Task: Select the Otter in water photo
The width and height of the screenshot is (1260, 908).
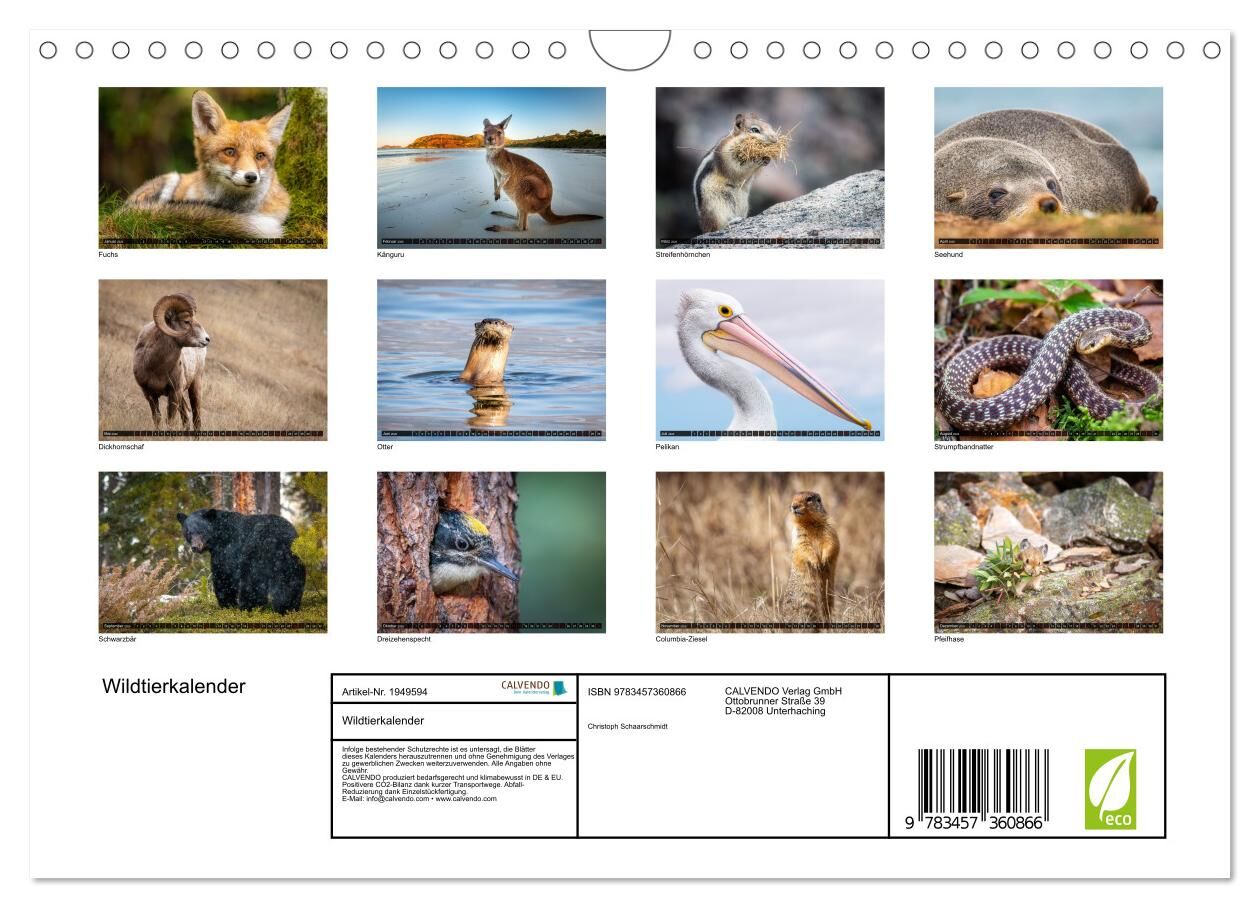Action: coord(491,360)
